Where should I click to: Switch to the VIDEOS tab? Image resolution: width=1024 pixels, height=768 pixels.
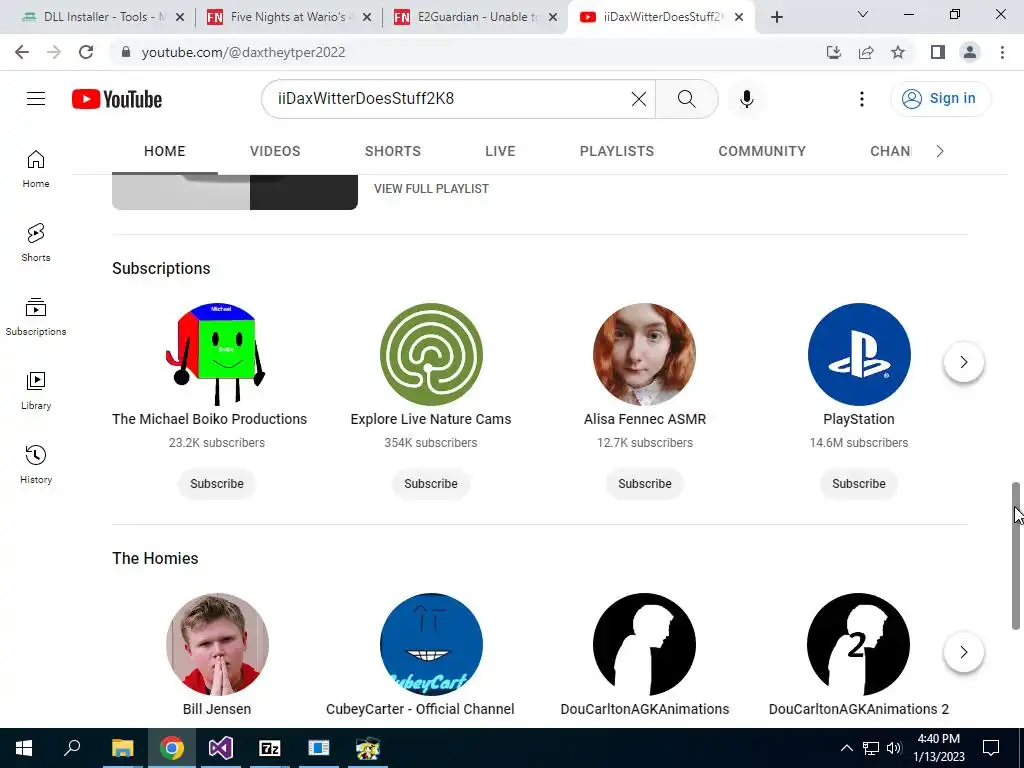click(x=275, y=152)
